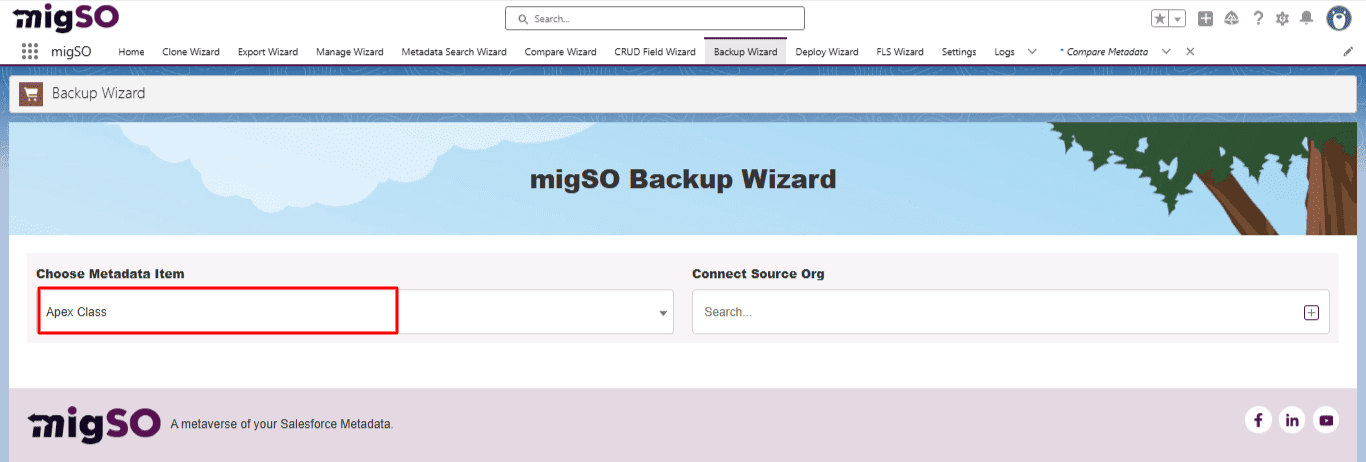Viewport: 1366px width, 462px height.
Task: Switch to the Compare Wizard tab
Action: point(560,52)
